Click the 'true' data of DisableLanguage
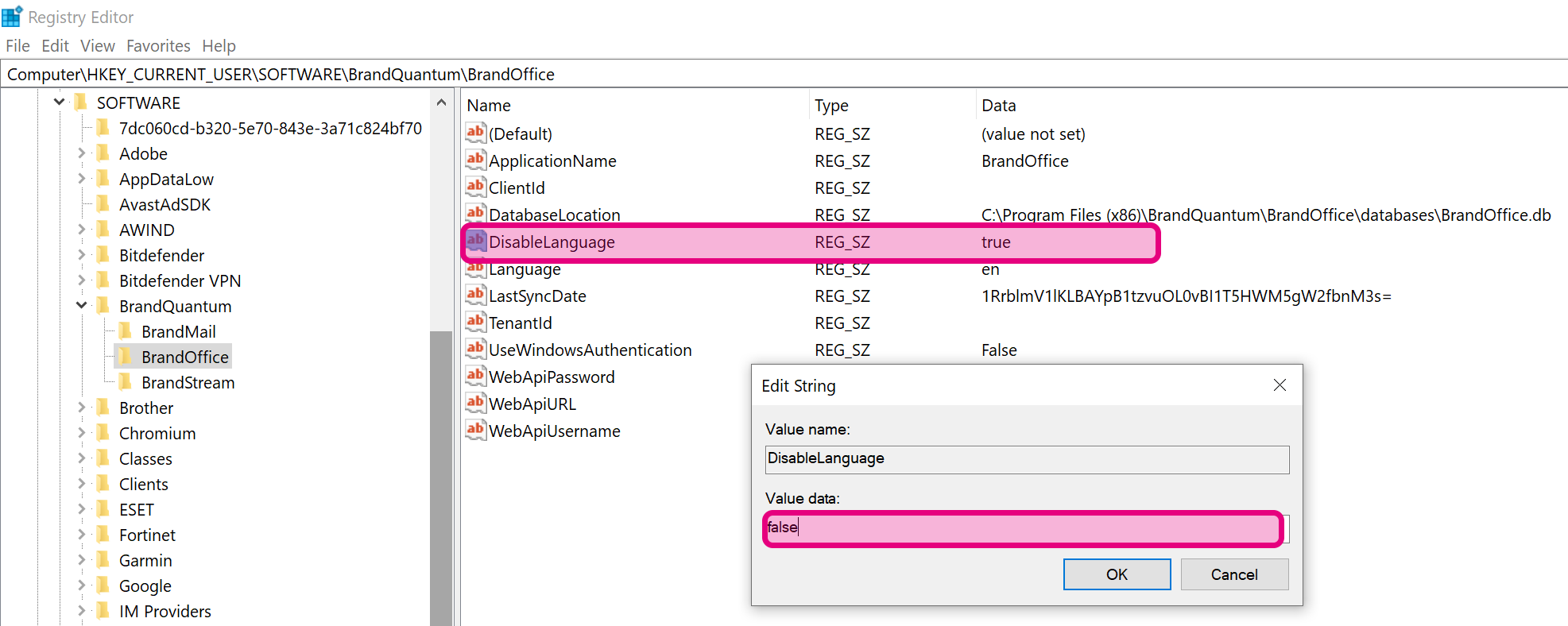Viewport: 1568px width, 626px height. [x=996, y=242]
